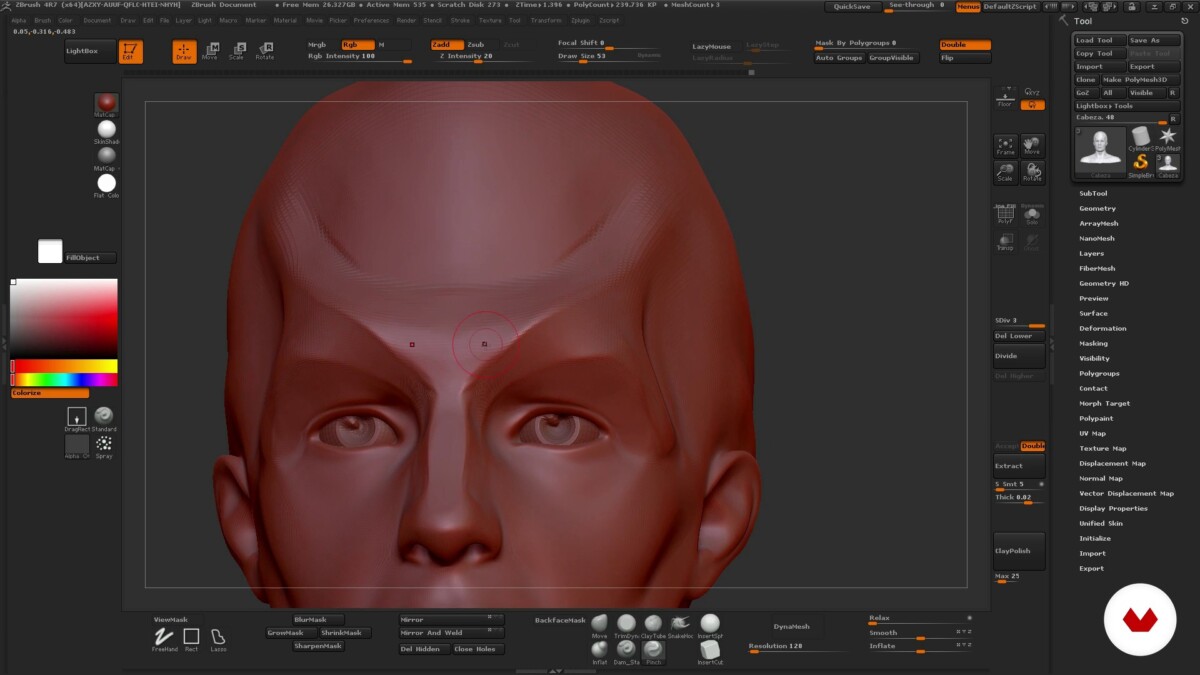The height and width of the screenshot is (675, 1200).
Task: Select the Inflat brush
Action: (599, 650)
